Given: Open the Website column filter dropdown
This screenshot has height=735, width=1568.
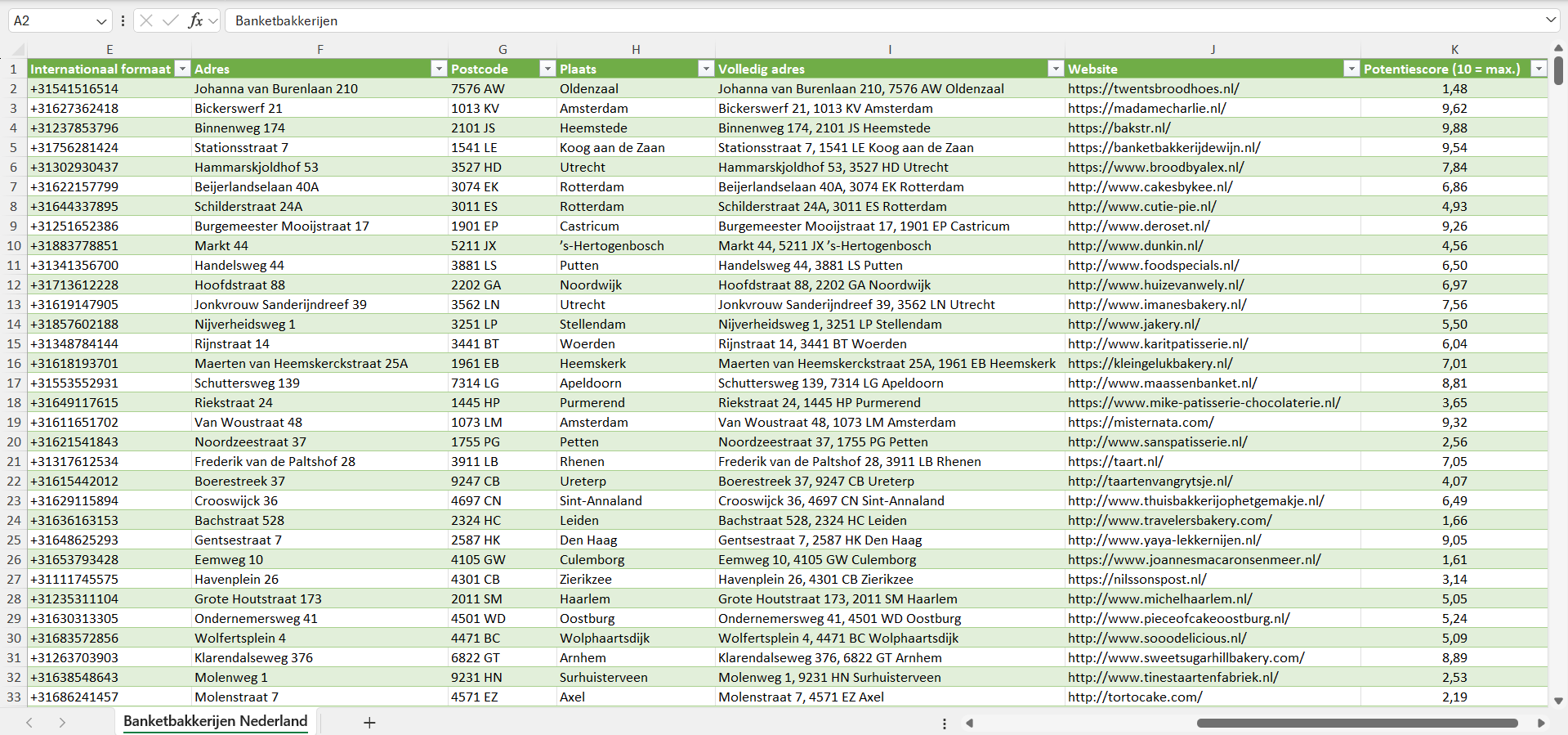Looking at the screenshot, I should 1351,69.
